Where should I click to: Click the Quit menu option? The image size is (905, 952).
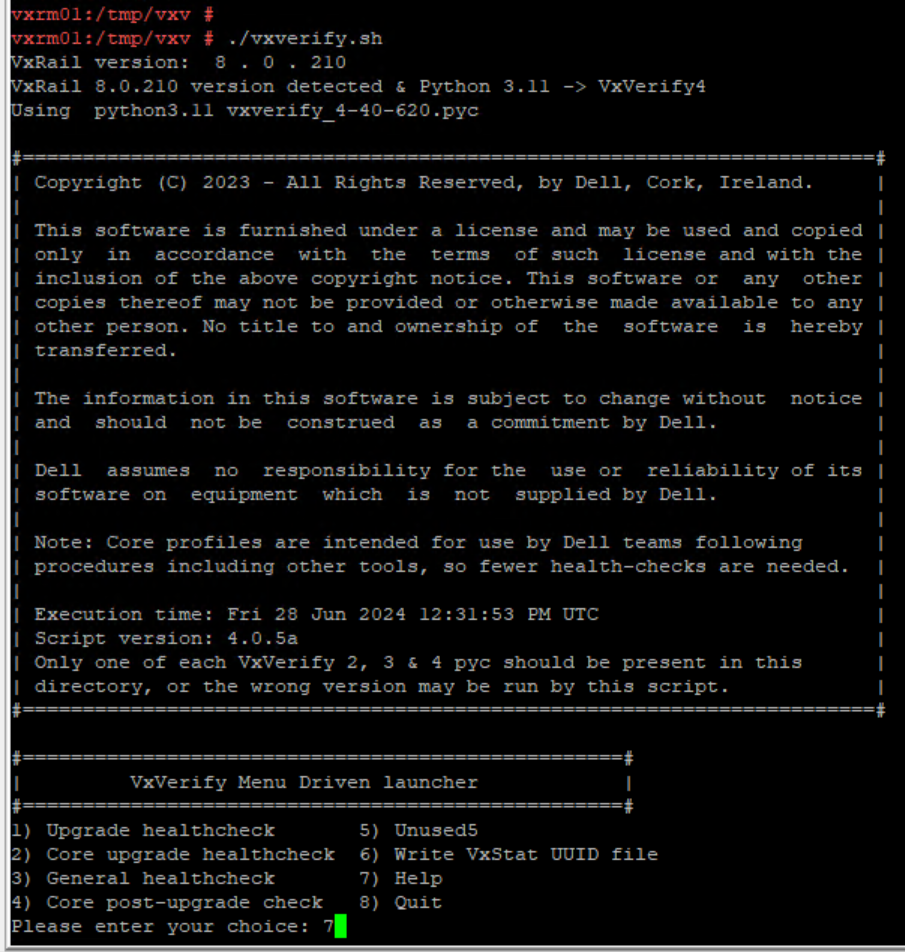tap(401, 903)
